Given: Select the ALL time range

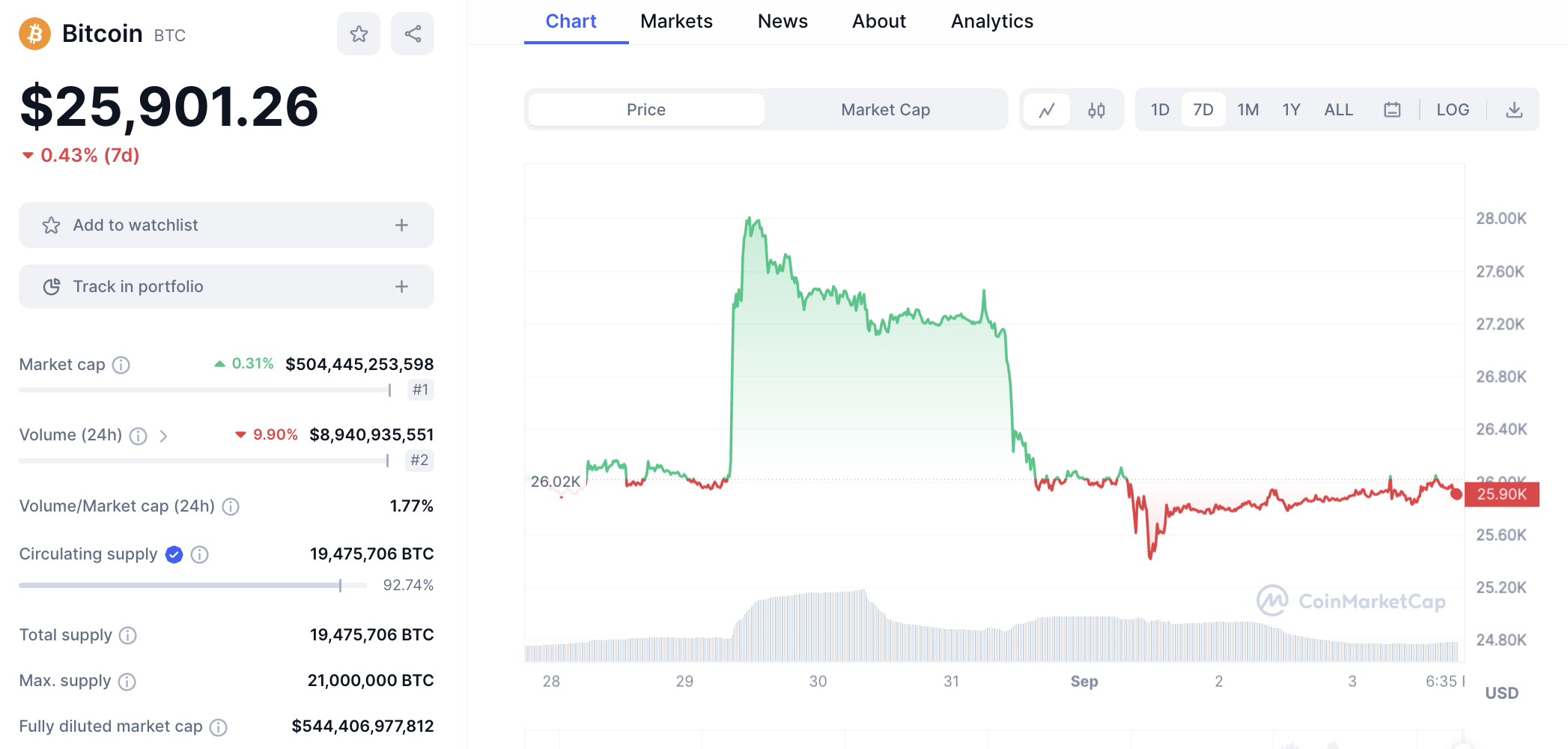Looking at the screenshot, I should coord(1338,110).
